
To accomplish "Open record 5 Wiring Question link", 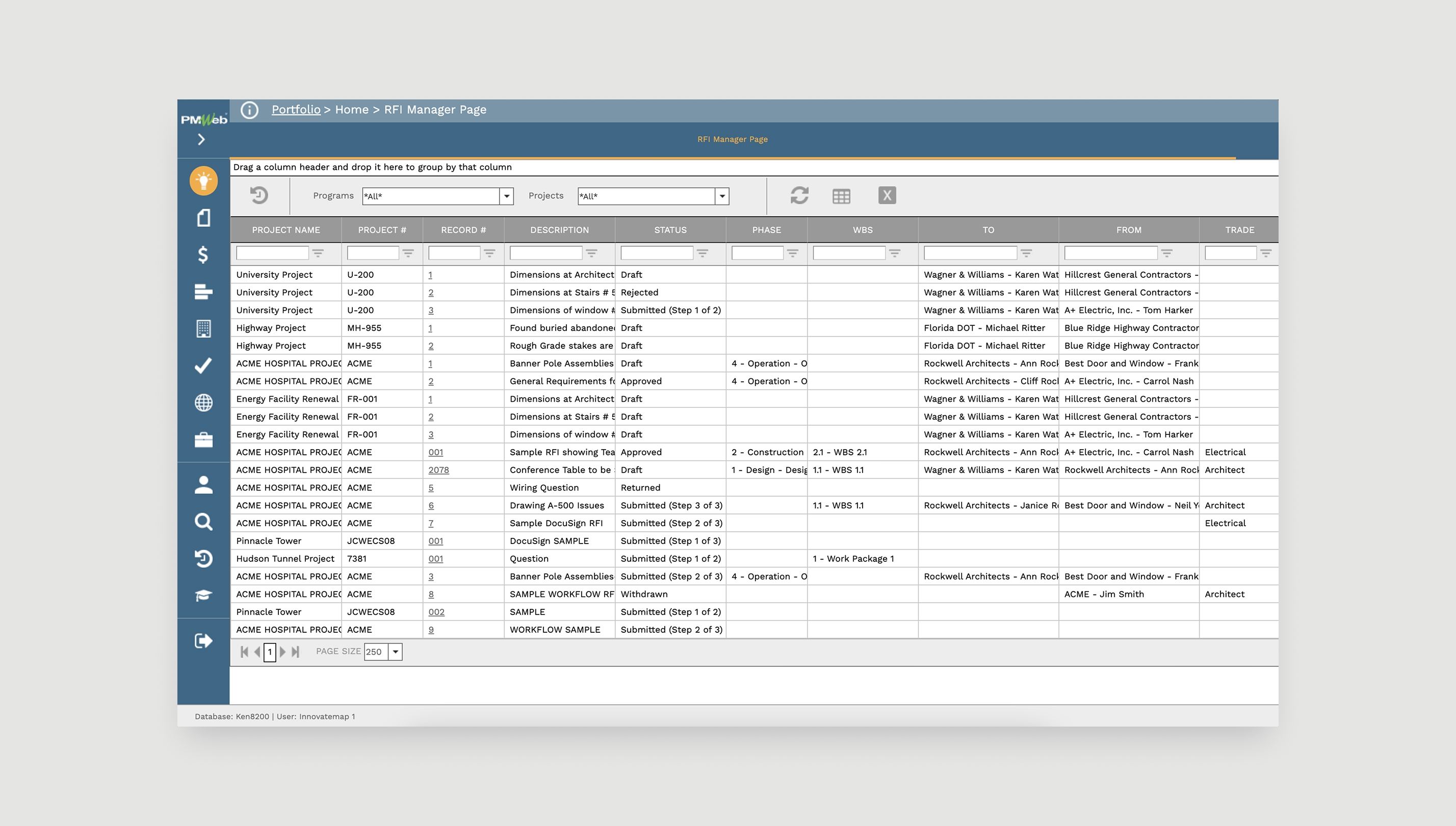I will (x=430, y=488).
